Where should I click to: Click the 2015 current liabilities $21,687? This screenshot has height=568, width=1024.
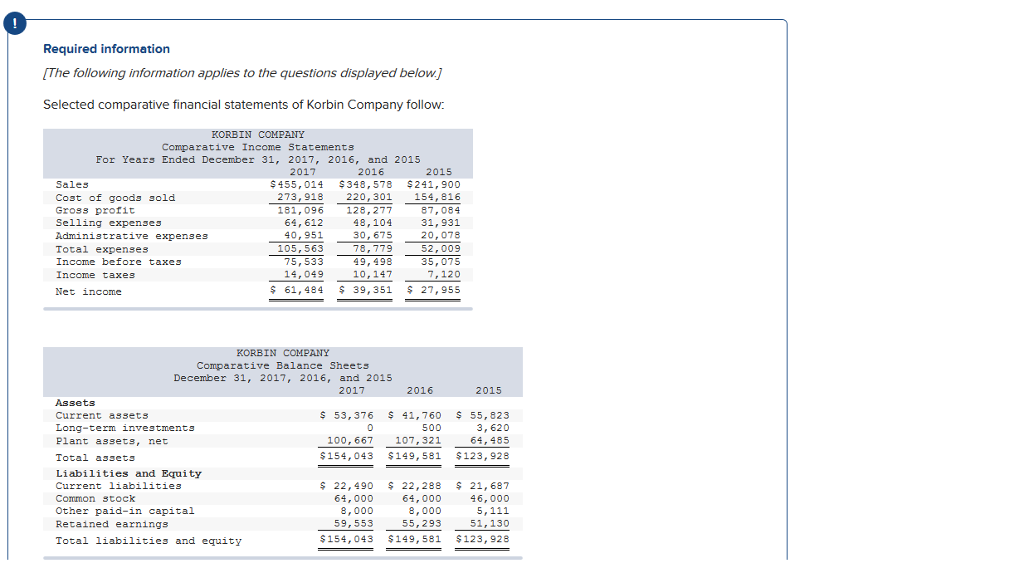click(483, 486)
